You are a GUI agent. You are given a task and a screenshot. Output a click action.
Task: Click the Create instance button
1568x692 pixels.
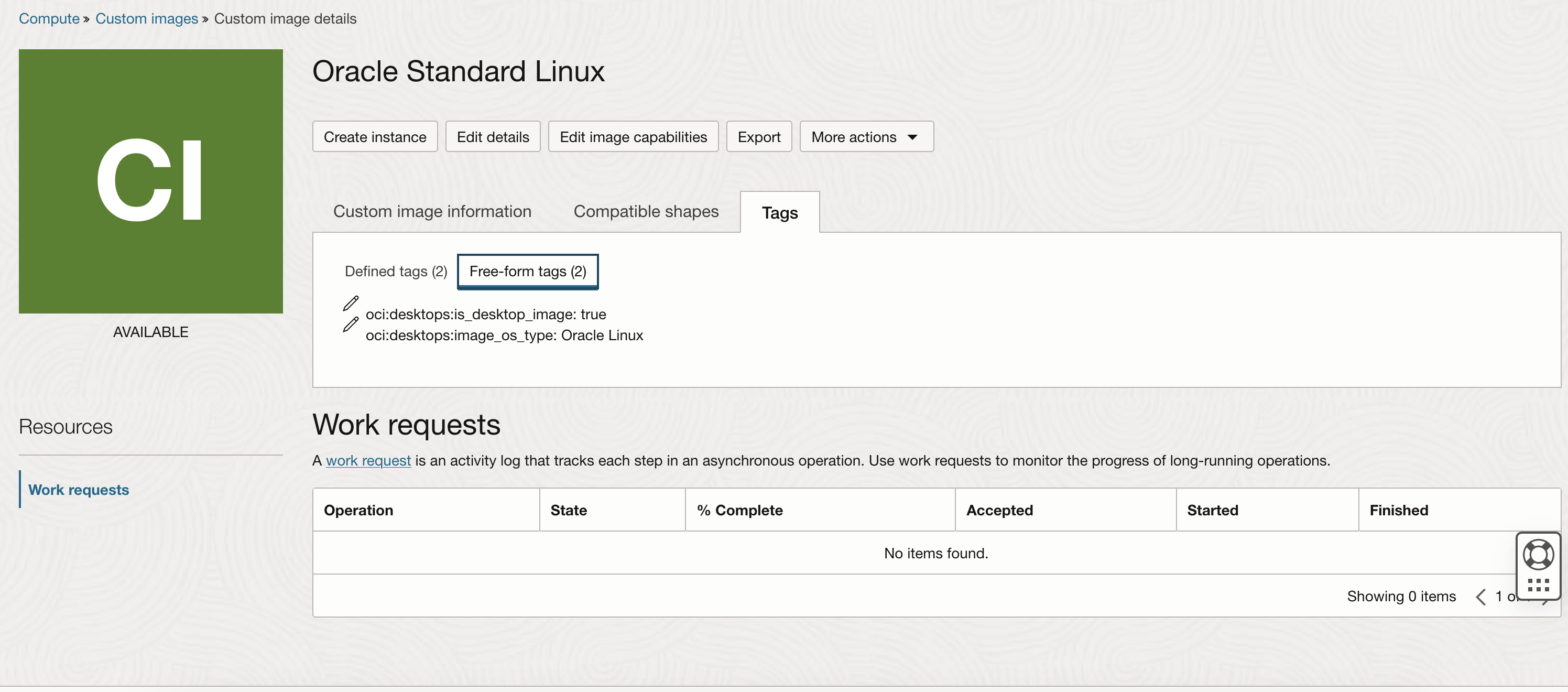pyautogui.click(x=375, y=137)
